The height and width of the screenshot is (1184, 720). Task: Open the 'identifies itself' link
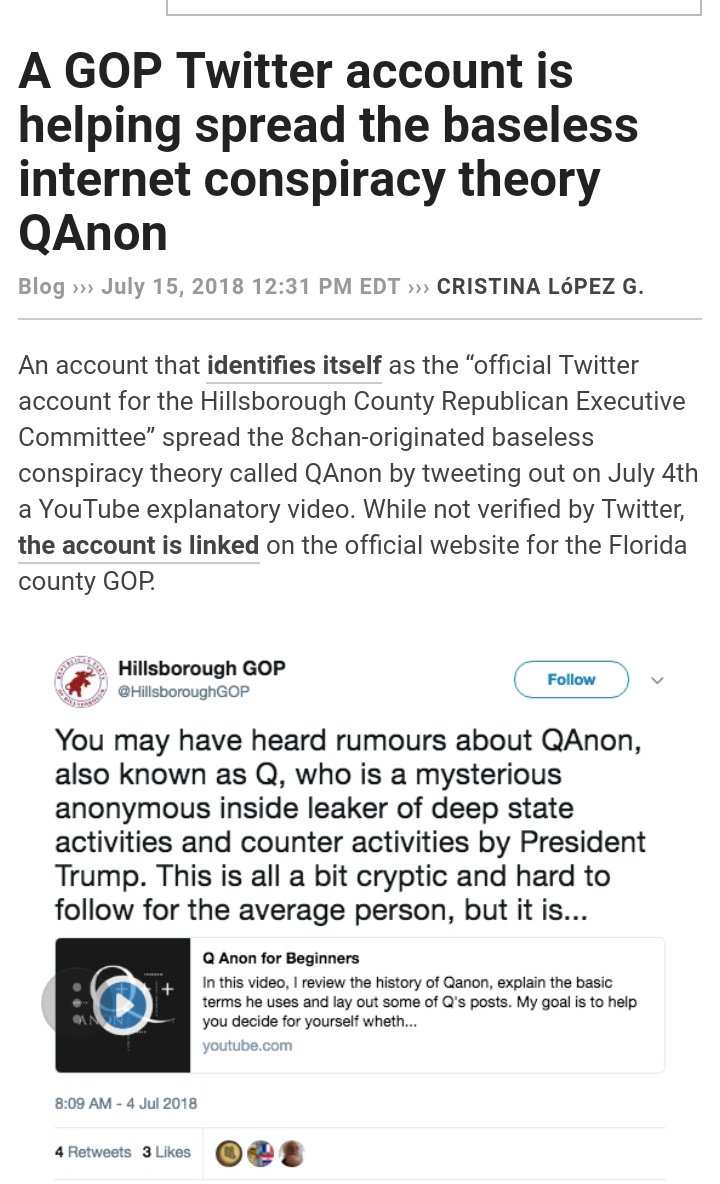[294, 366]
